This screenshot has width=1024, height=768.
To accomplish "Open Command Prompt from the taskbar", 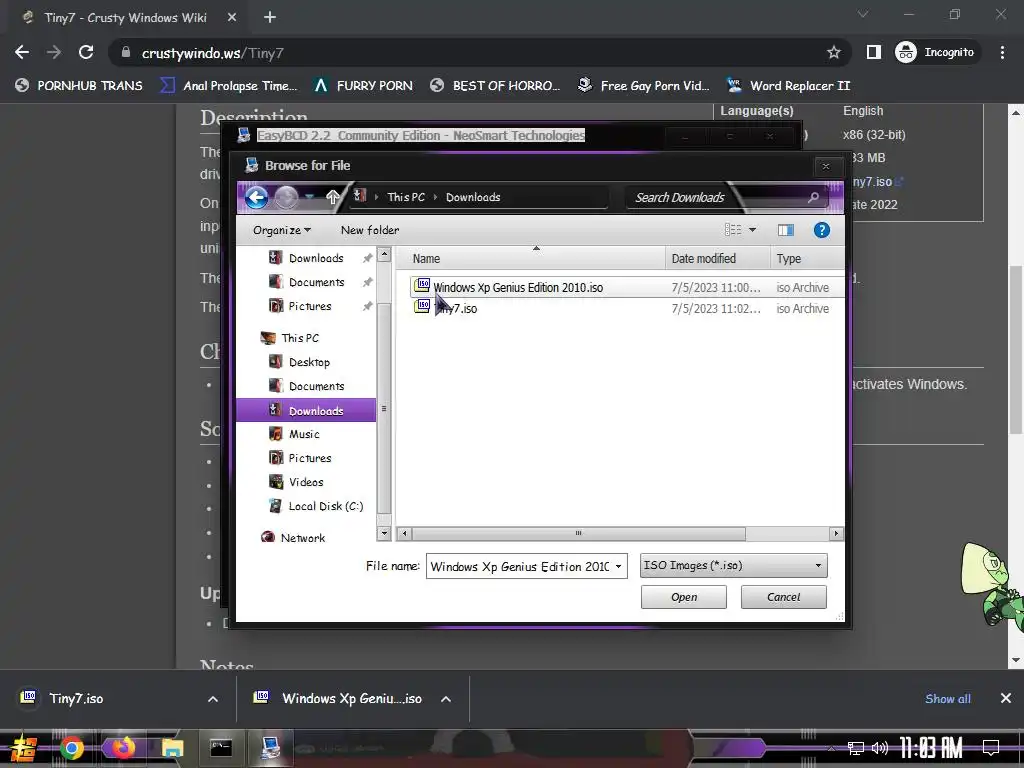I will pyautogui.click(x=221, y=748).
